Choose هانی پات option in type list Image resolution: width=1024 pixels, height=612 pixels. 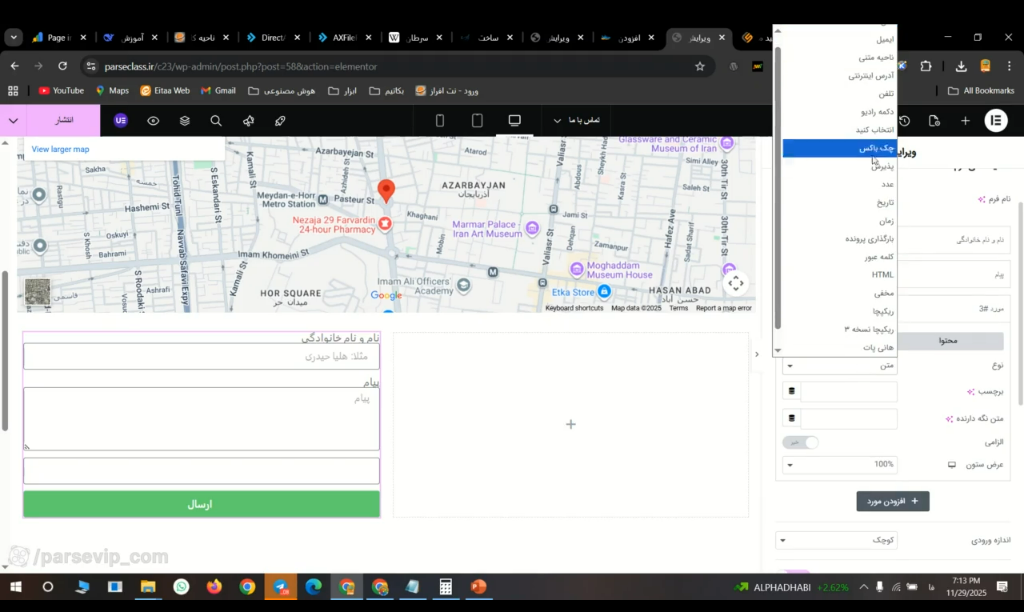click(x=840, y=347)
